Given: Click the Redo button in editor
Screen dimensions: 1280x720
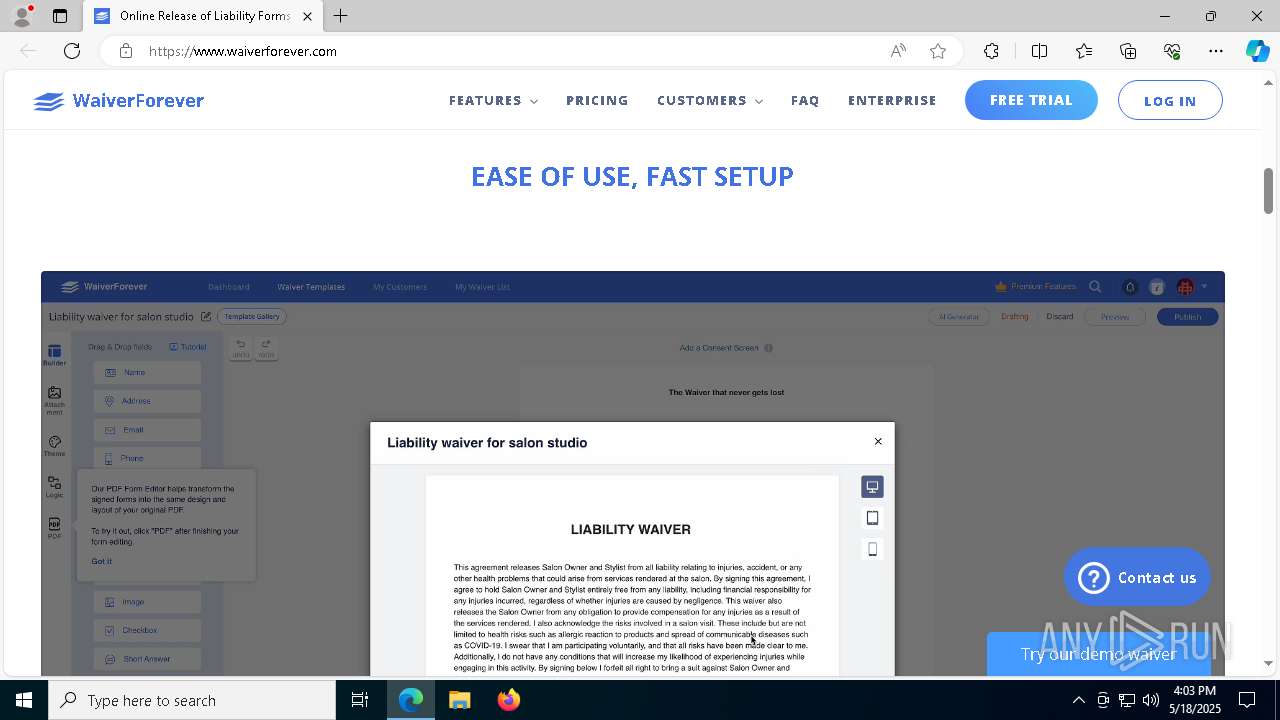Looking at the screenshot, I should tap(266, 348).
